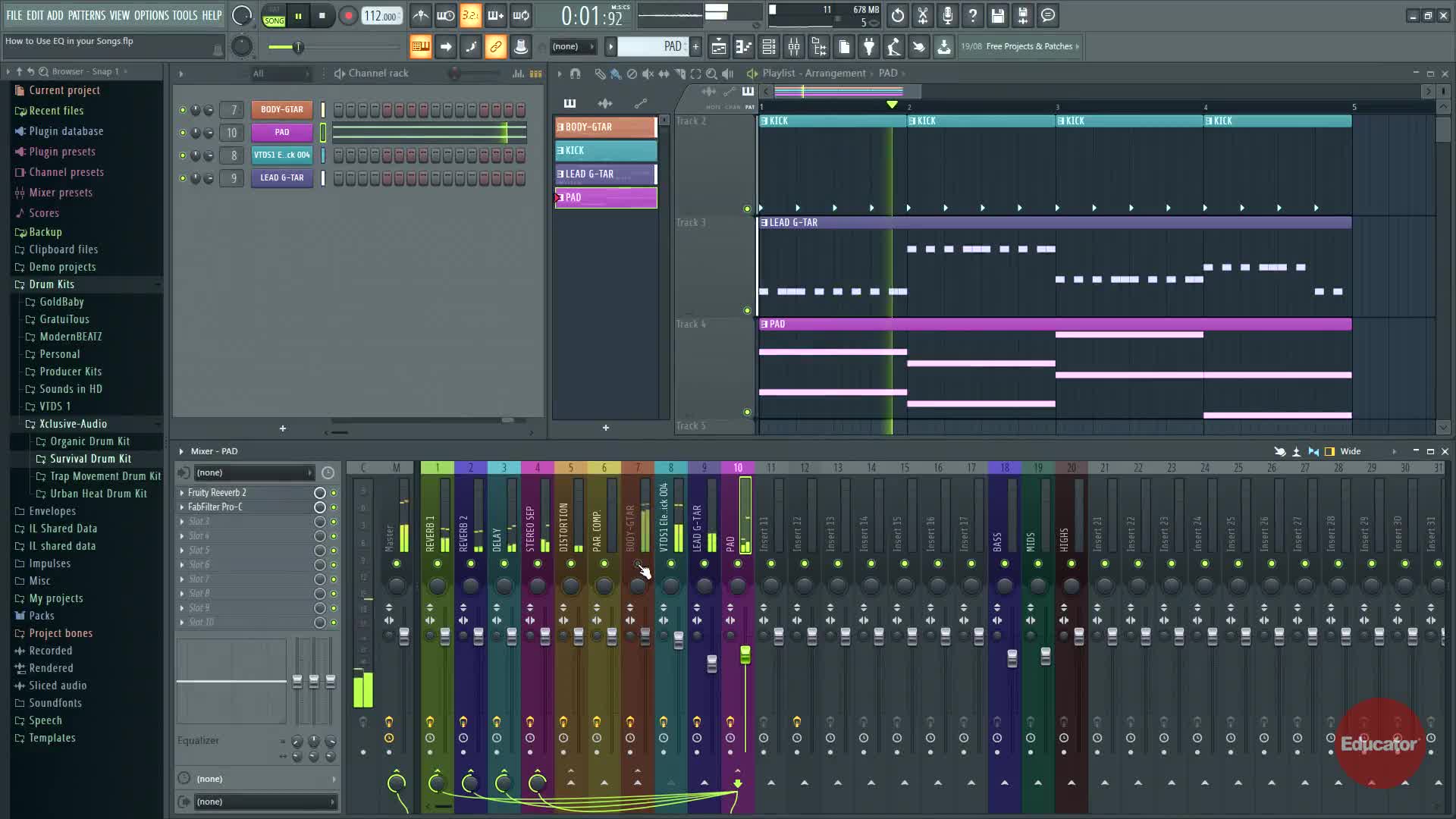
Task: Expand the Xclusive-Audio folder
Action: pos(73,424)
